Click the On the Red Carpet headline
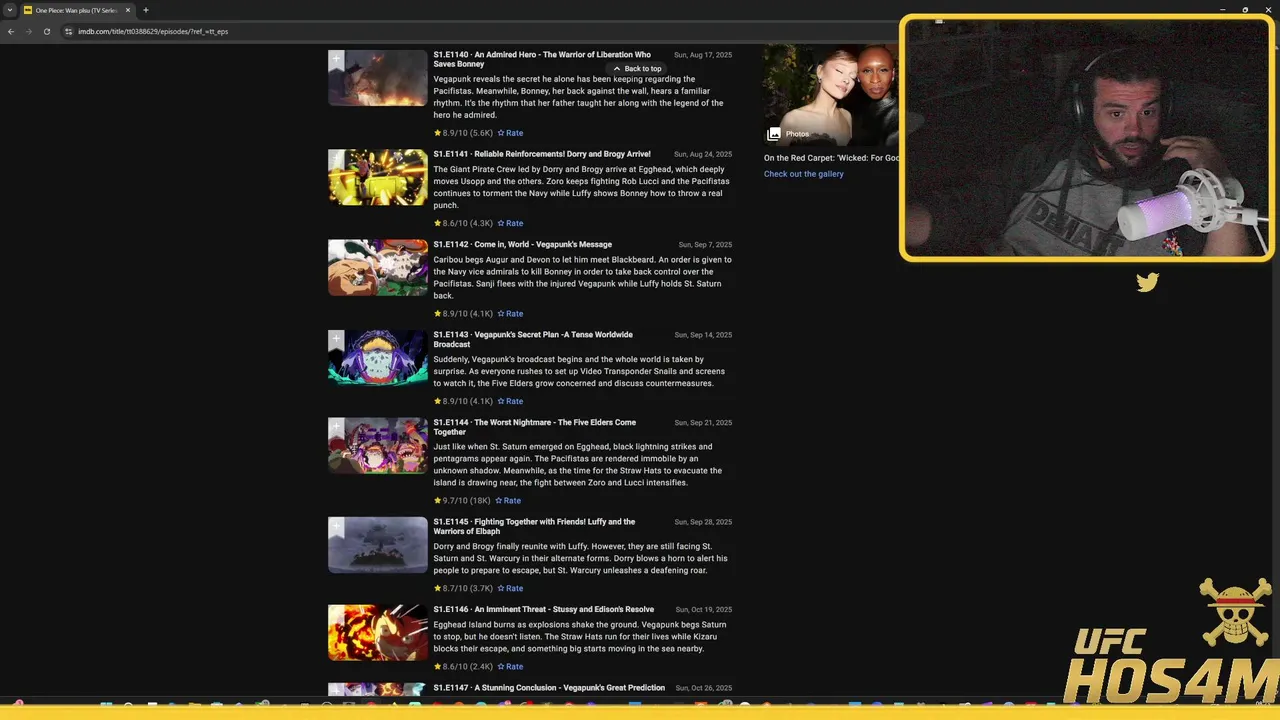The height and width of the screenshot is (720, 1280). coord(831,158)
